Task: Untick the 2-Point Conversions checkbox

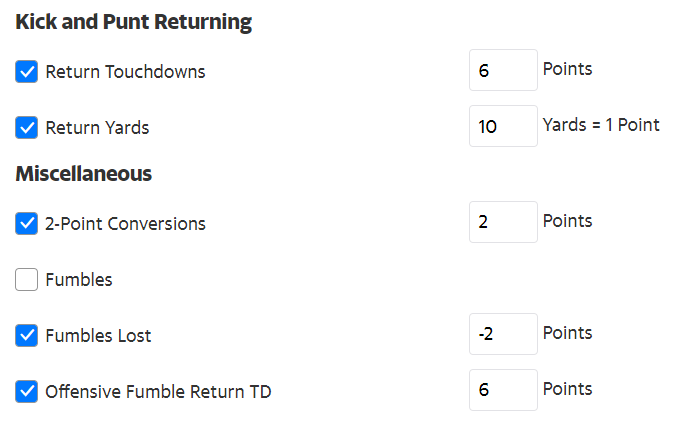Action: tap(27, 224)
